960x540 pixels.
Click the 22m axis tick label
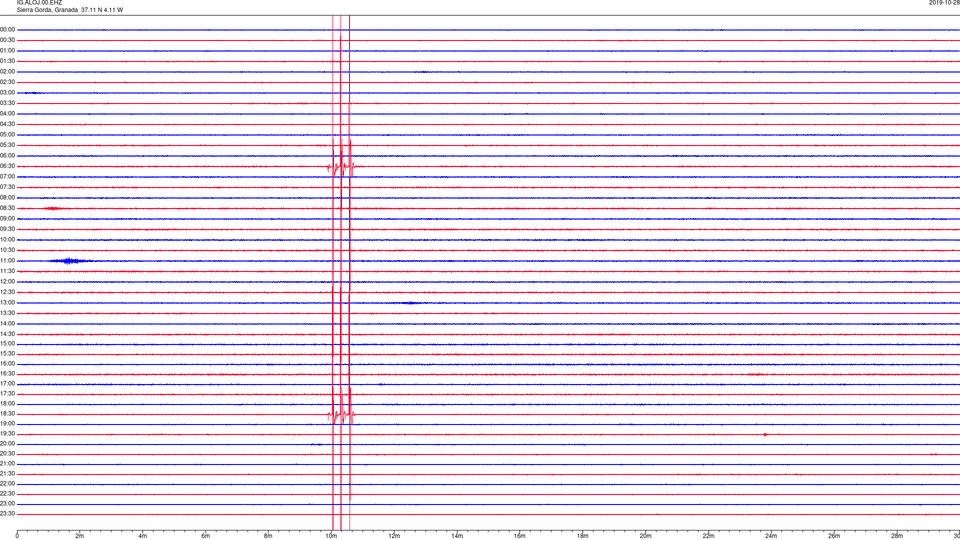click(708, 536)
